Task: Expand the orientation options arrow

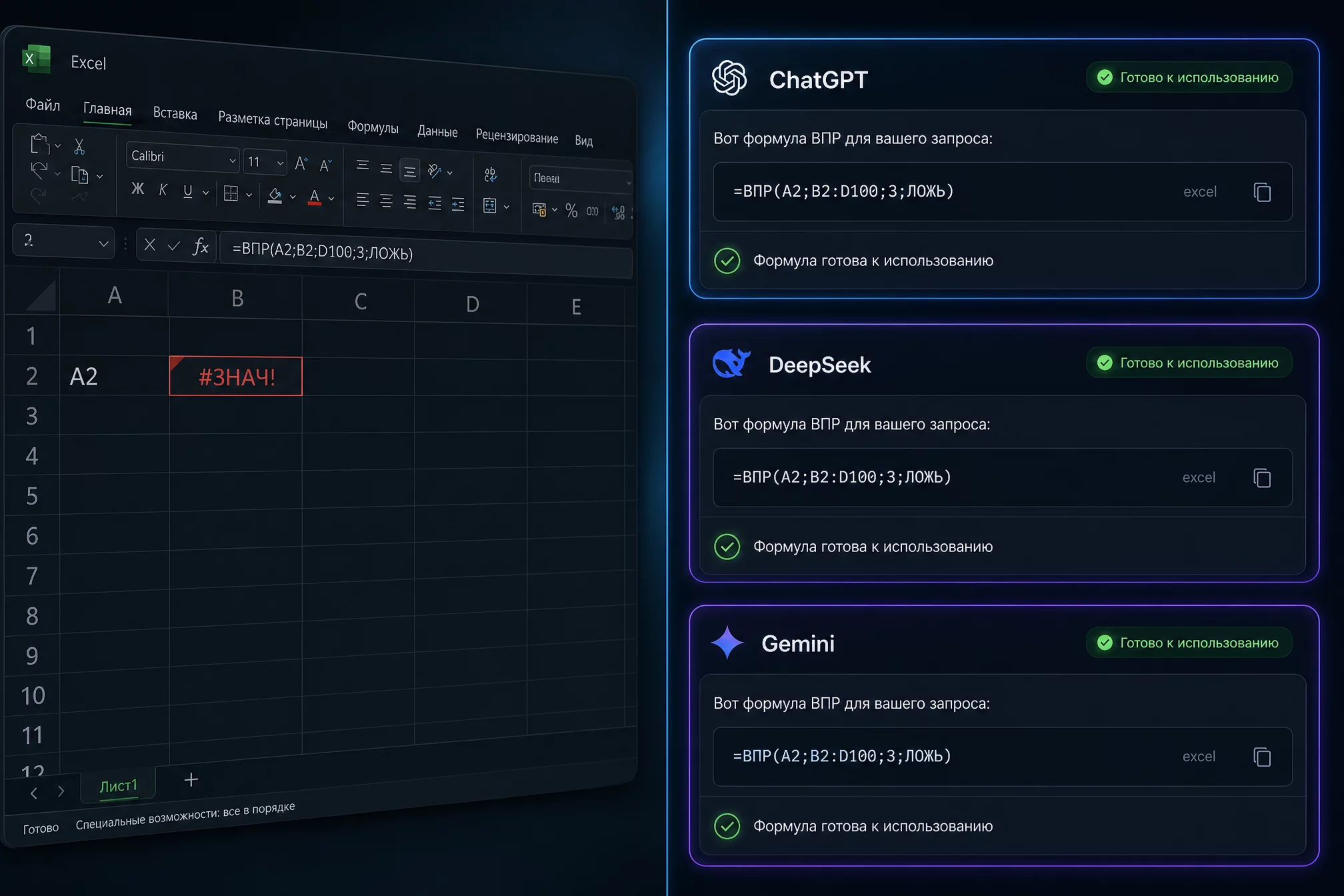Action: (450, 172)
